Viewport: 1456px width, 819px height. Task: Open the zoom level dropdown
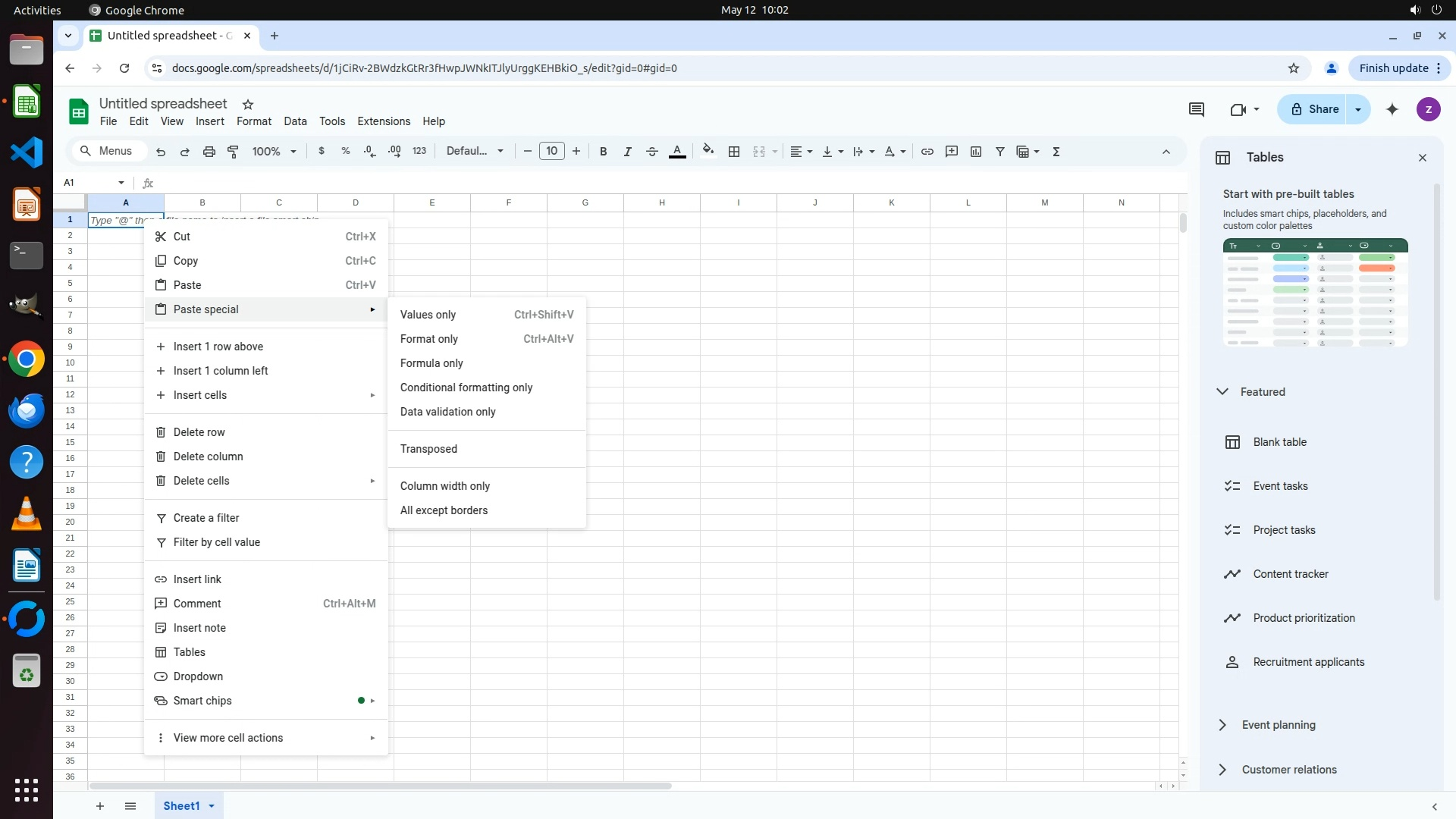click(275, 152)
